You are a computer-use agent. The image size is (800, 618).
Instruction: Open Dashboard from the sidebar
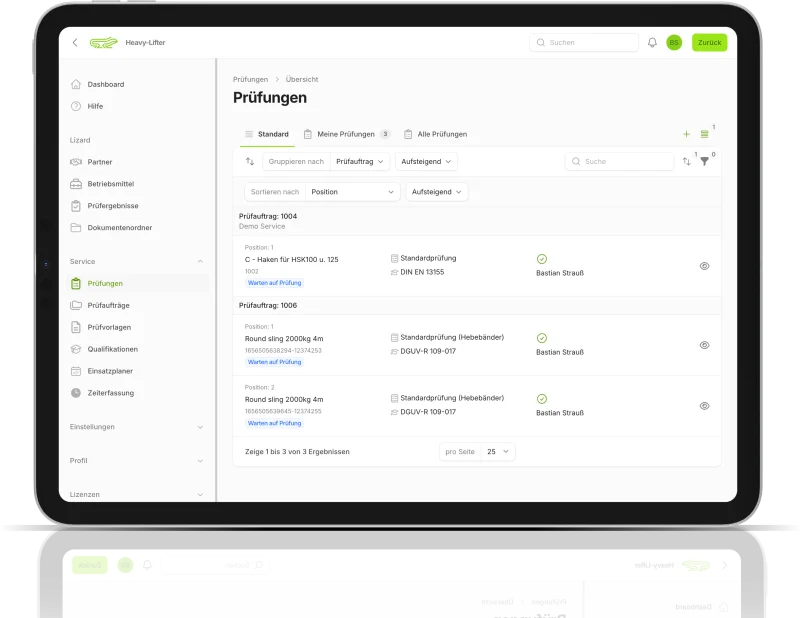click(105, 84)
